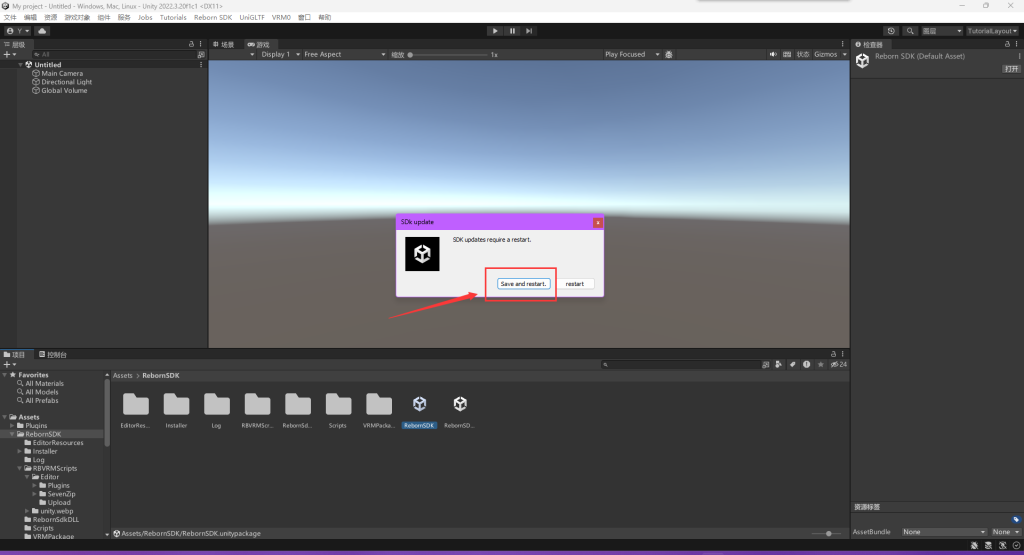Toggle Mute Audio in the Game view
The height and width of the screenshot is (555, 1024).
coord(773,54)
